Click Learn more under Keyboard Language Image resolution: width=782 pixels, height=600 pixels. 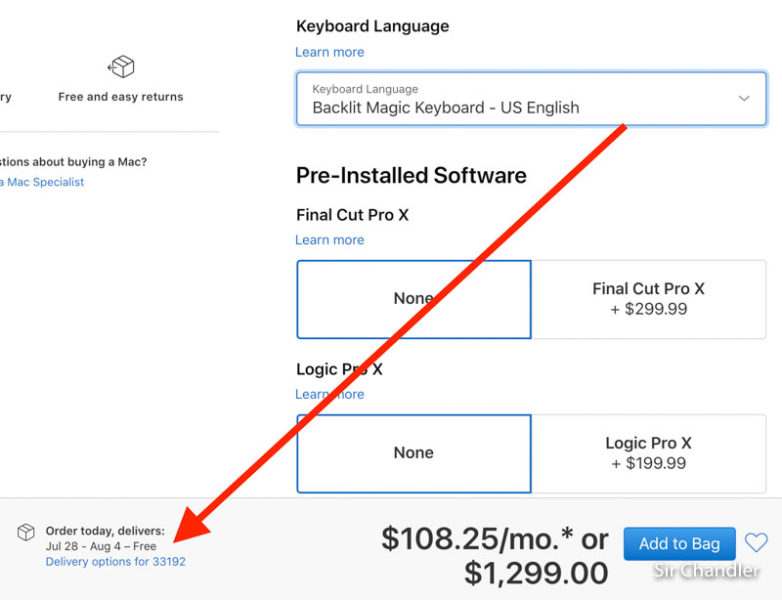click(329, 52)
